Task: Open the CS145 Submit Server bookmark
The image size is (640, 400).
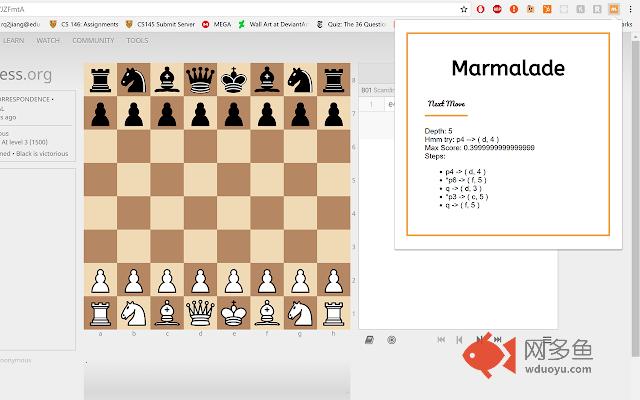Action: (160, 24)
